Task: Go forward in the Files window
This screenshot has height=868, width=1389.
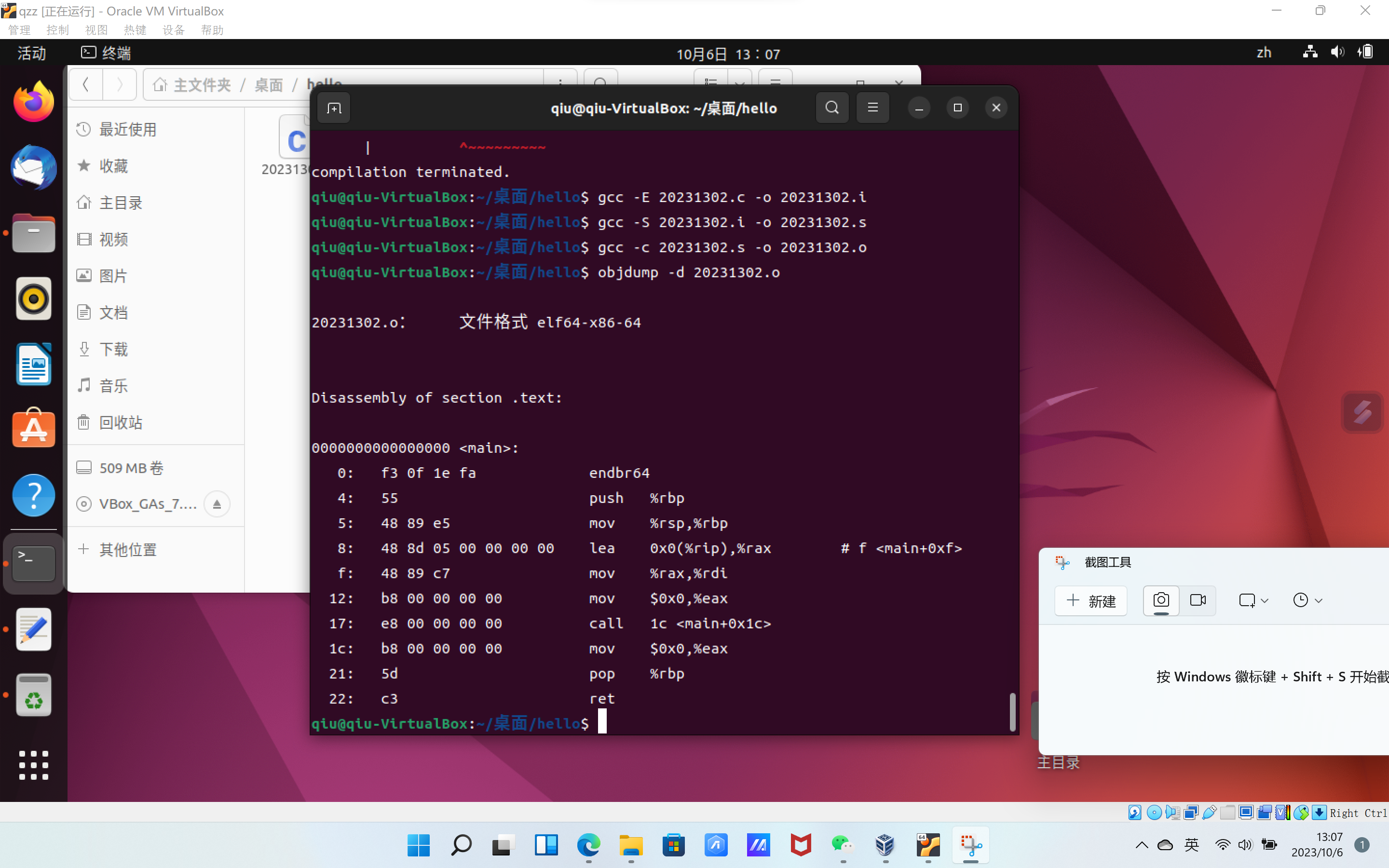Action: [120, 85]
